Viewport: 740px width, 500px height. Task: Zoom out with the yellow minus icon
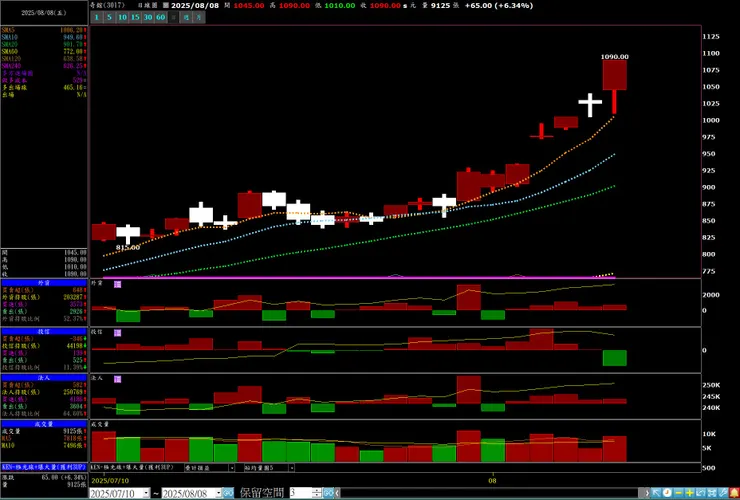(679, 493)
